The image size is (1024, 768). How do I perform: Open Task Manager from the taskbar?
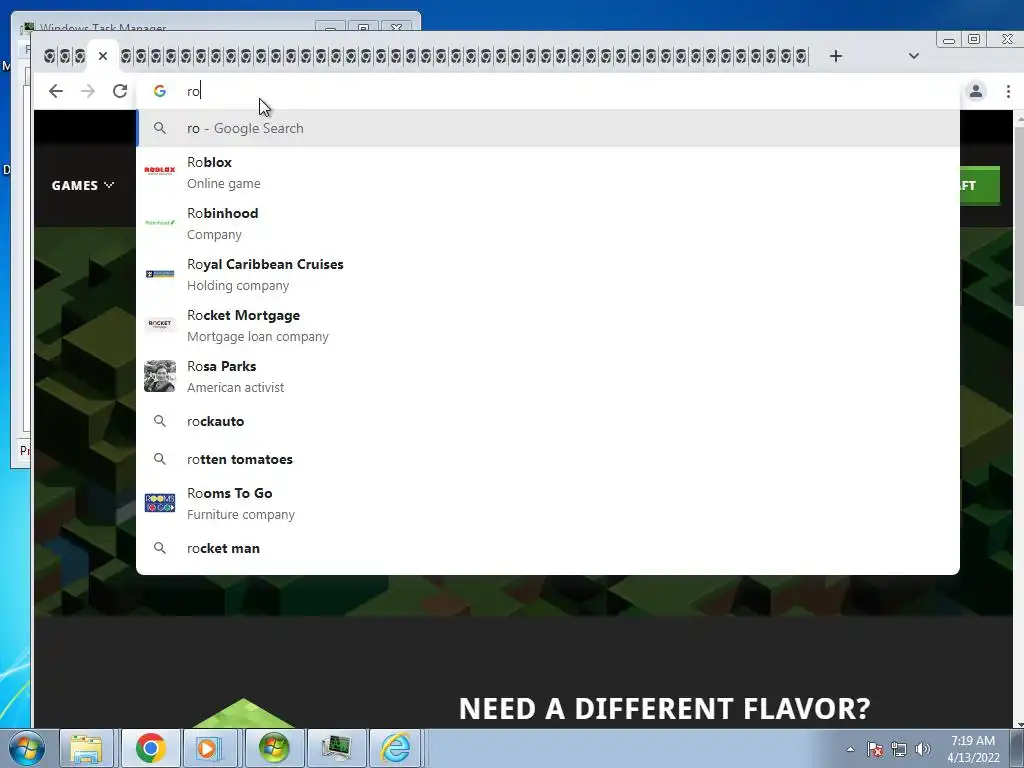click(336, 748)
